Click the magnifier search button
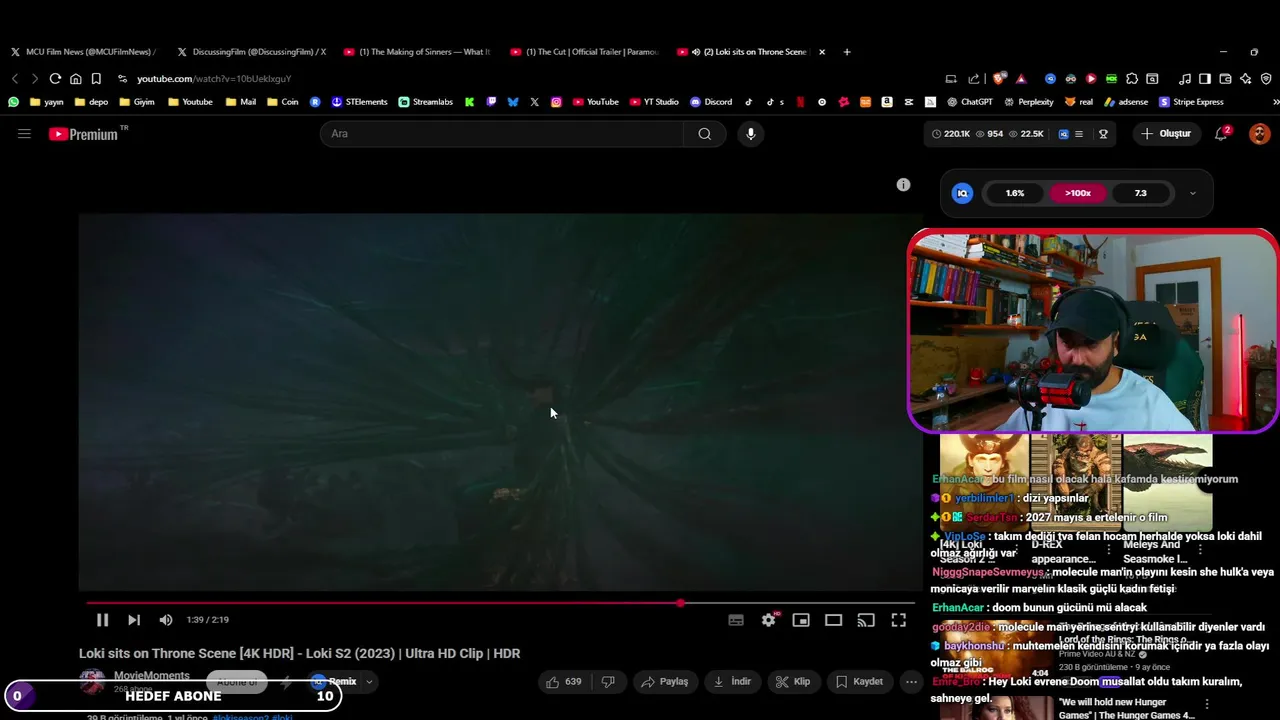The height and width of the screenshot is (720, 1280). tap(705, 134)
